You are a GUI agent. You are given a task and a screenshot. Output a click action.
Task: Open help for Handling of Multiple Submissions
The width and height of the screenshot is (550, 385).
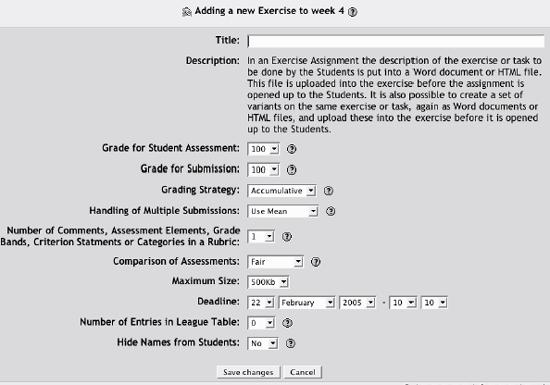pyautogui.click(x=330, y=211)
